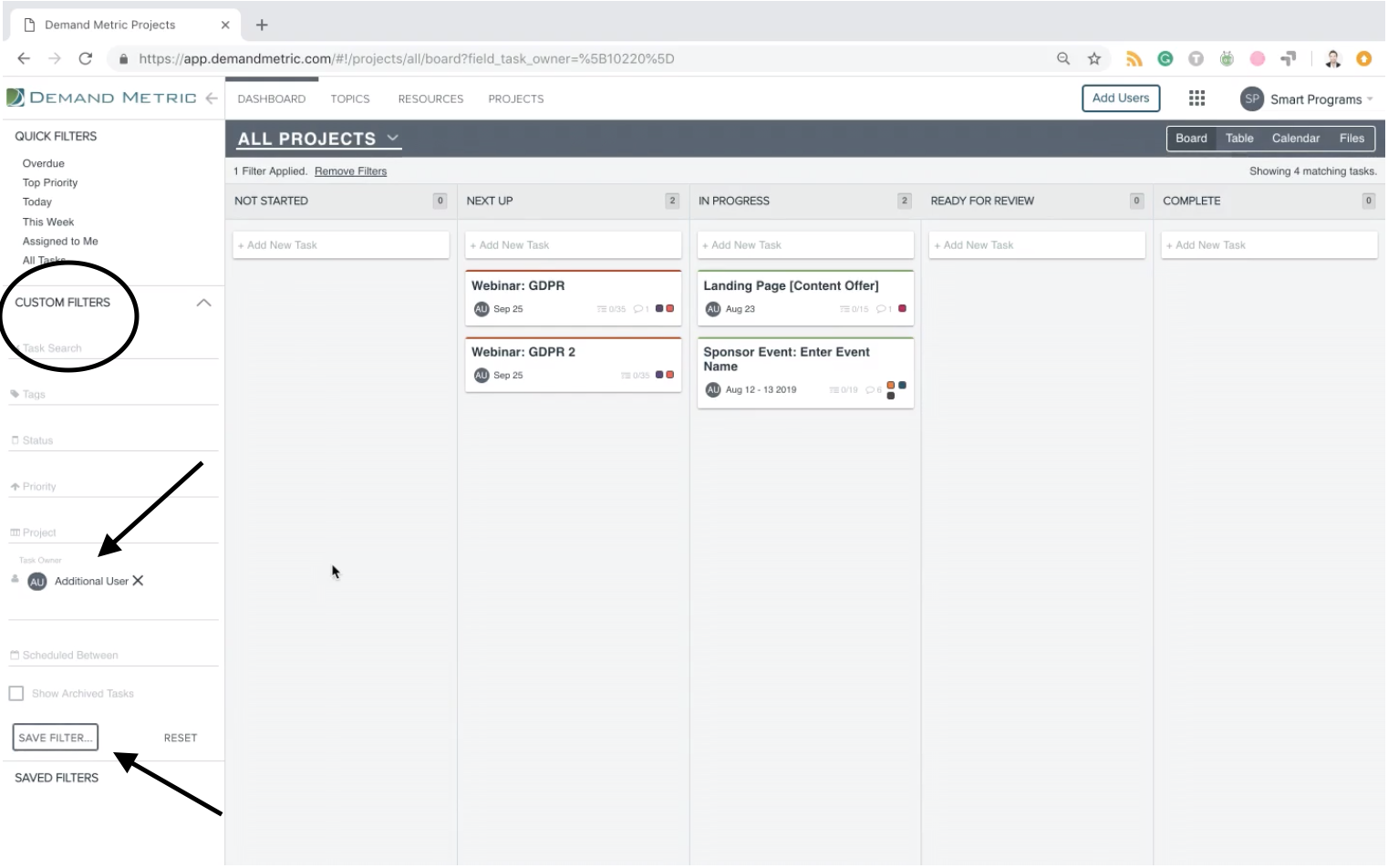The image size is (1388, 868).
Task: Click the browser user profile icon
Action: tap(1333, 58)
